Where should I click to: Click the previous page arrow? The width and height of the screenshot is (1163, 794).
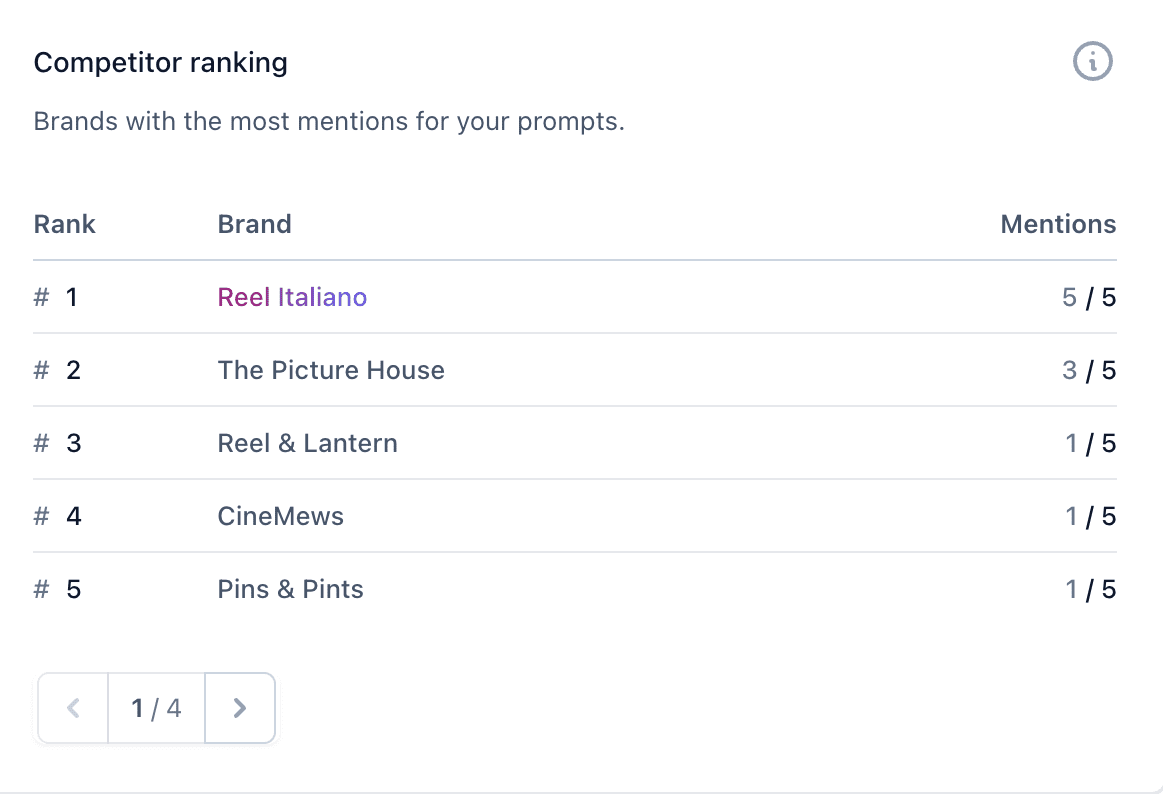73,708
